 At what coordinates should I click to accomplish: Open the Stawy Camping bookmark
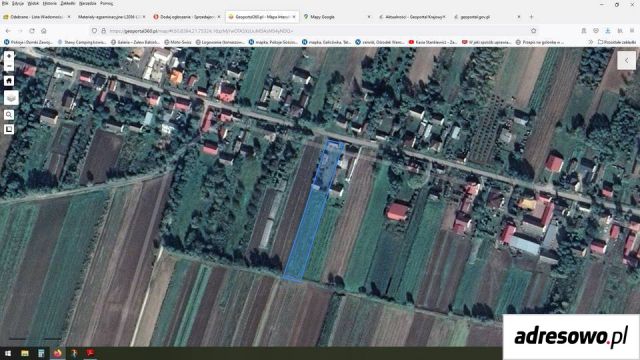click(82, 42)
